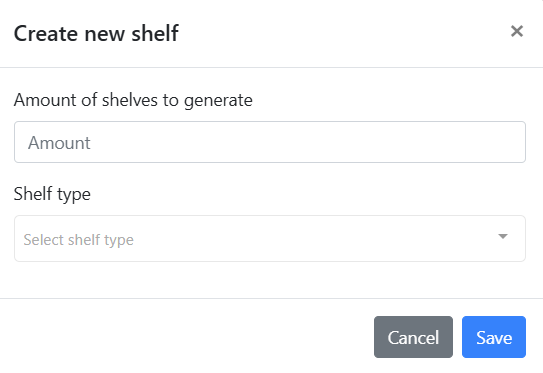
Task: Show shelf type options via small triangle
Action: click(503, 236)
